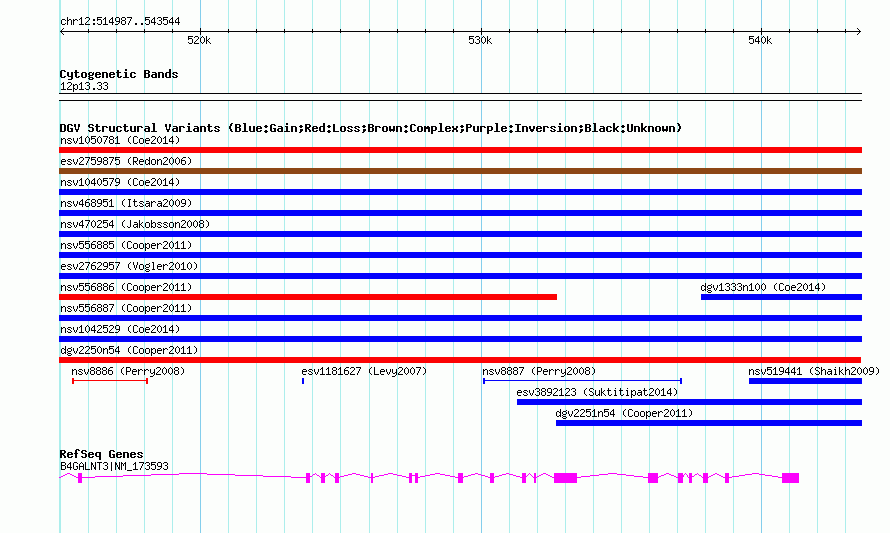The height and width of the screenshot is (533, 890).
Task: Select variant nsv1050781 (Coe2014) label
Action: [x=120, y=140]
